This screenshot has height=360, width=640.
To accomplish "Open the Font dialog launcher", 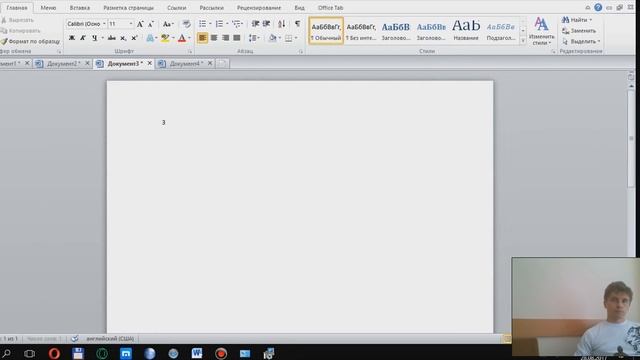I will pos(190,52).
